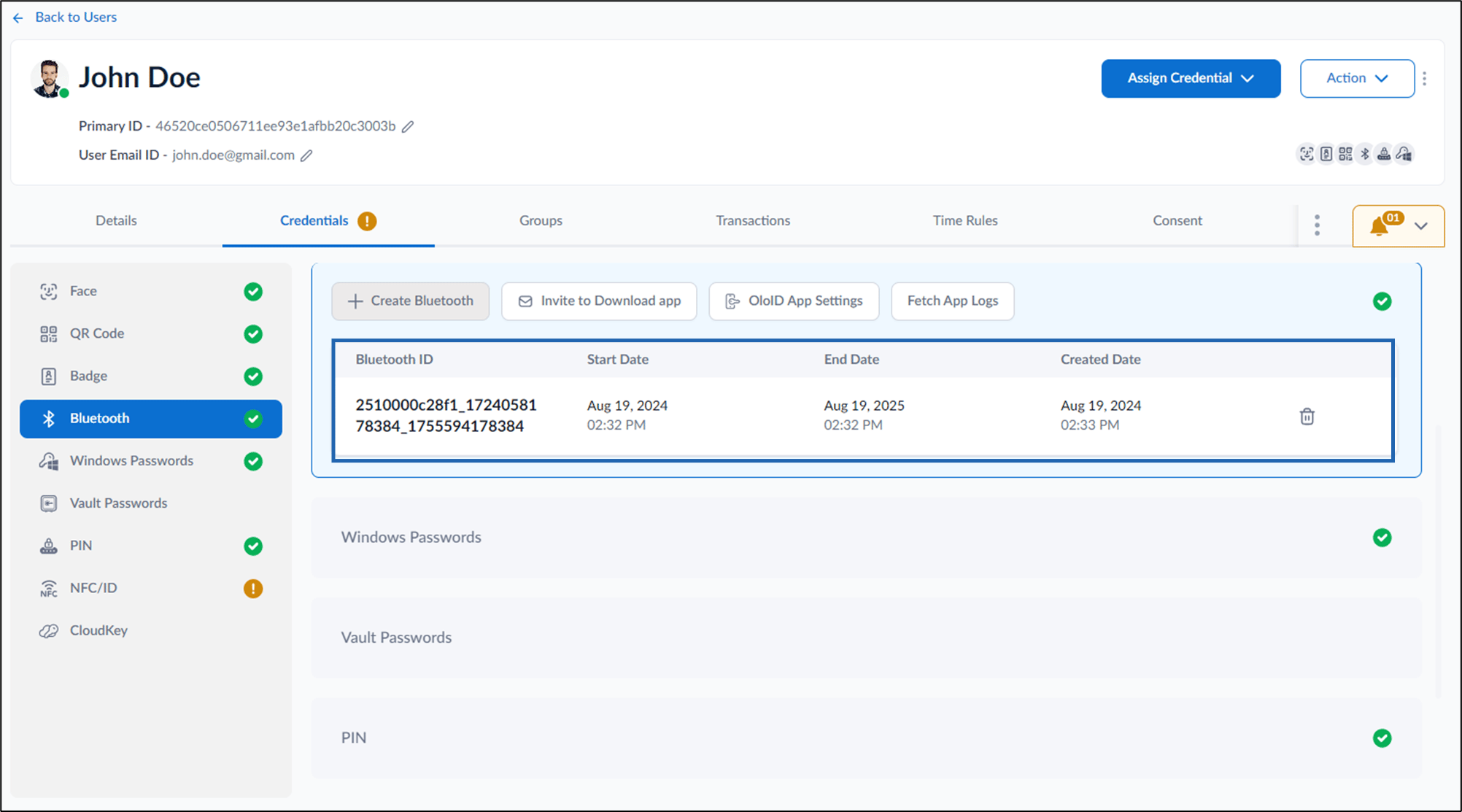Select Face in the credentials sidebar
The image size is (1462, 812).
click(151, 291)
